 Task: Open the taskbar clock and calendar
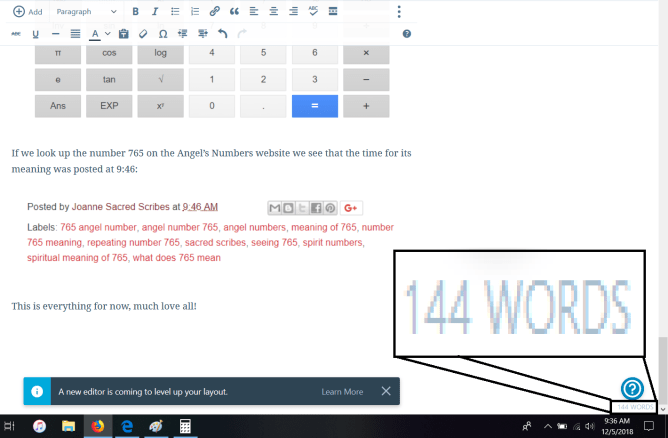pos(616,426)
